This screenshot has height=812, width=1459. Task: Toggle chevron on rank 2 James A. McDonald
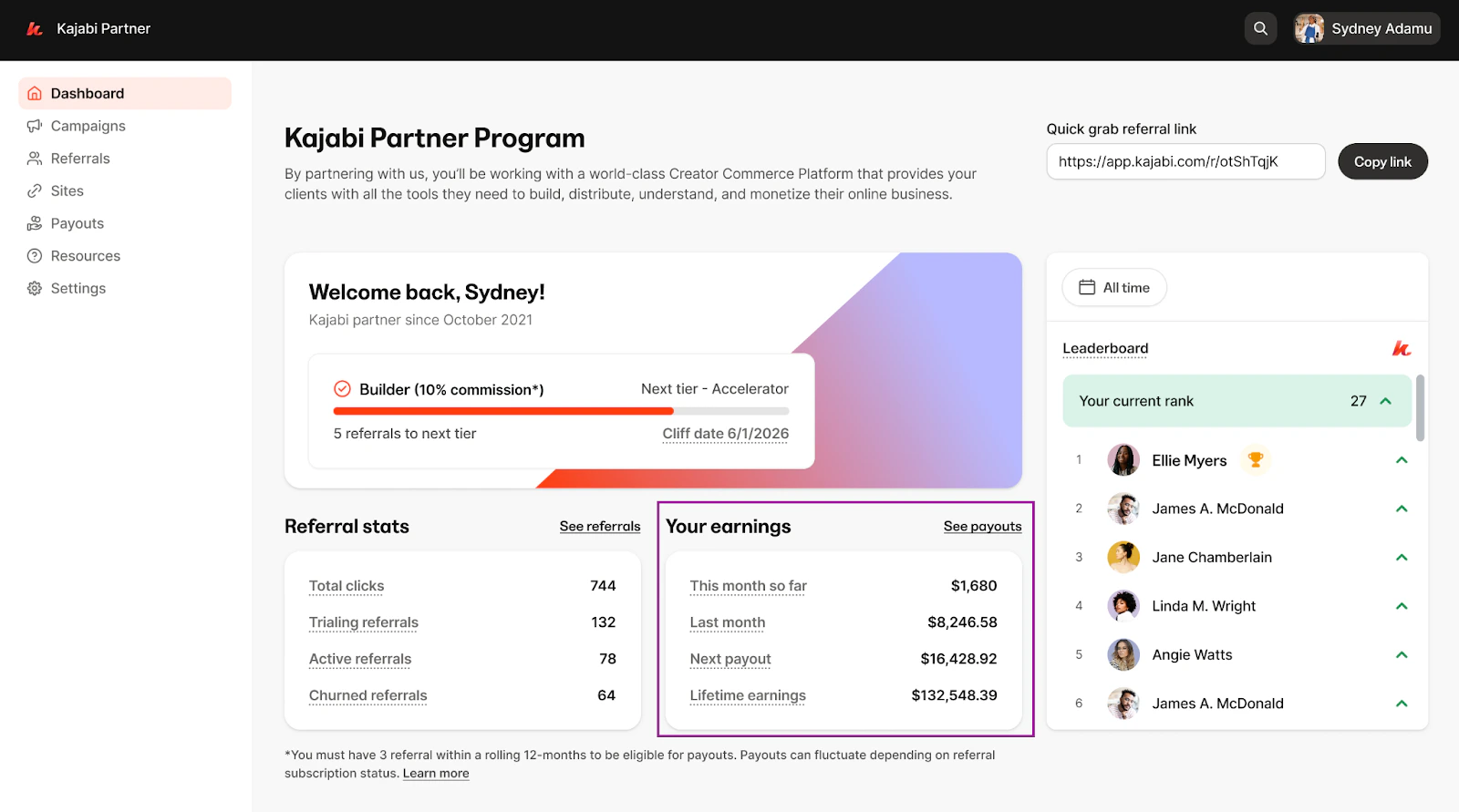point(1402,509)
